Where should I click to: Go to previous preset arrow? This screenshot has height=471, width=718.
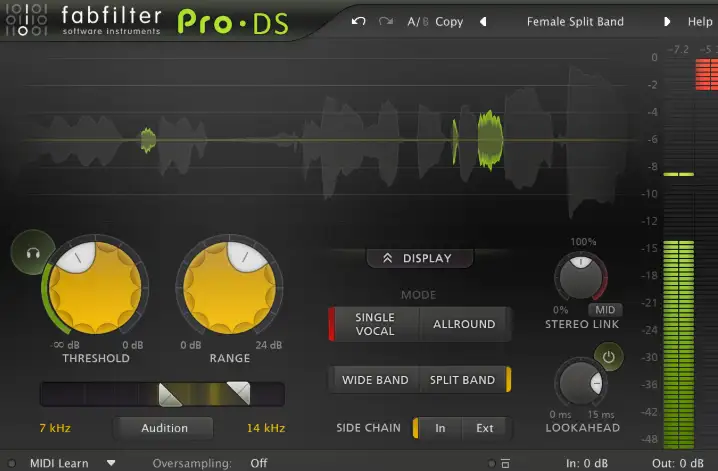coord(483,22)
